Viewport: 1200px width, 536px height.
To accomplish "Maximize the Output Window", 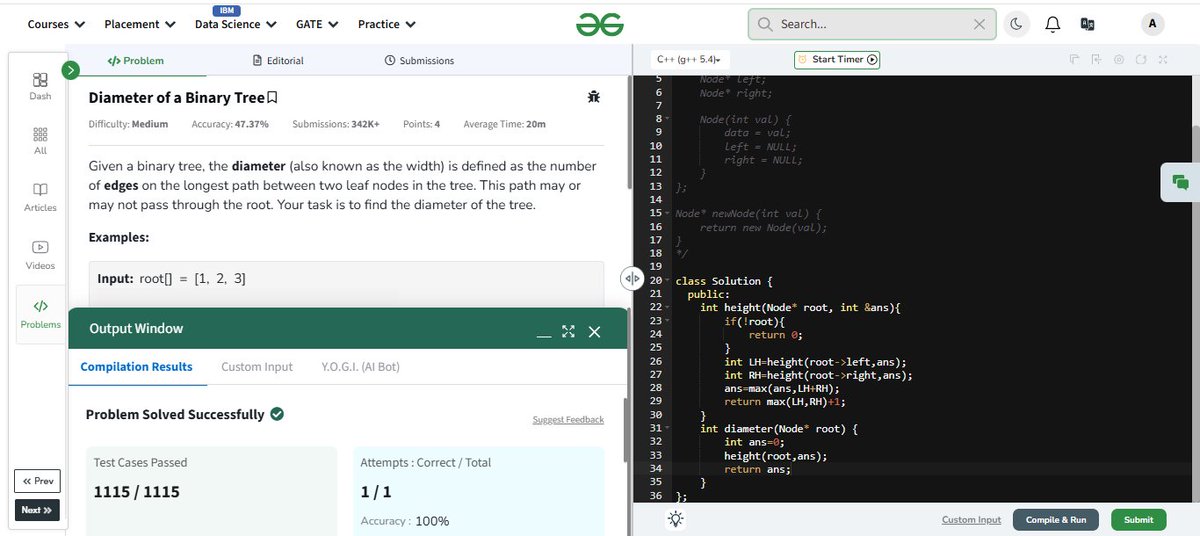I will pyautogui.click(x=569, y=331).
